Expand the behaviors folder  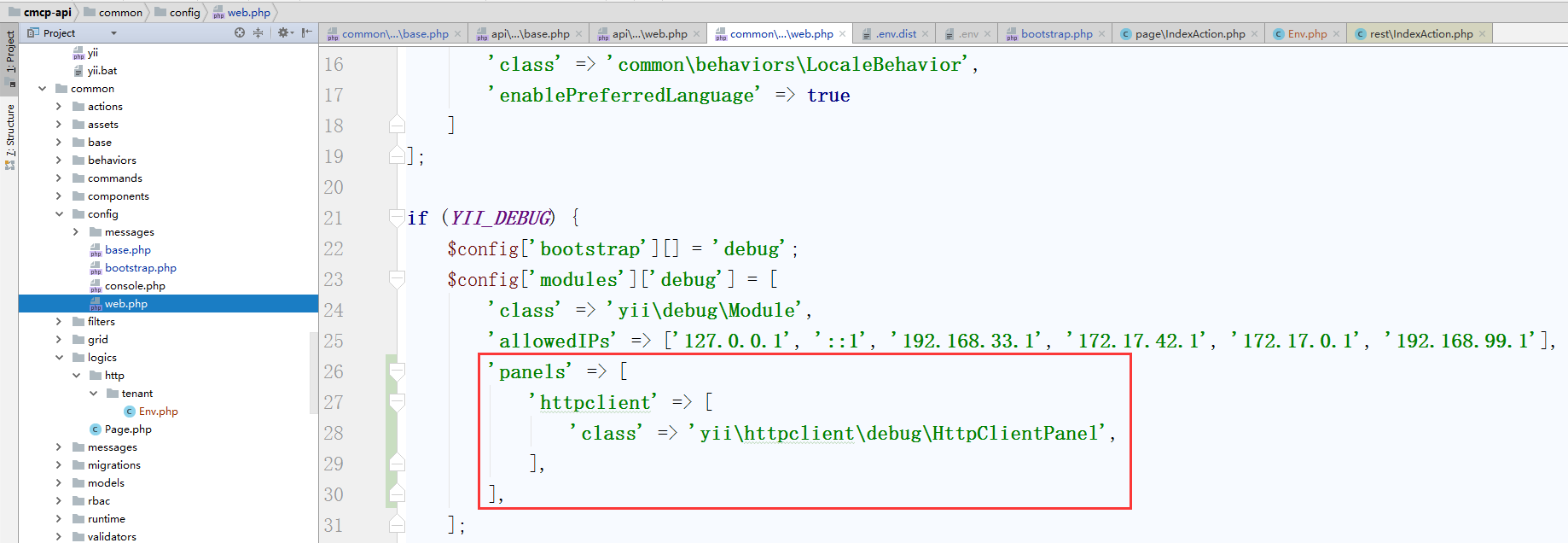click(x=59, y=161)
